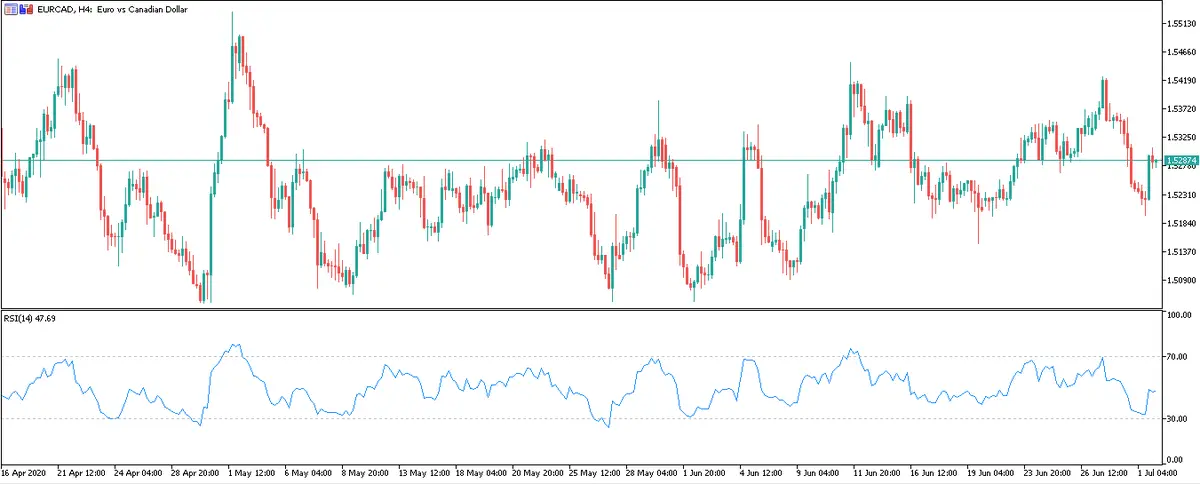Select the RSI(14) 47.69 indicator label

coord(29,318)
